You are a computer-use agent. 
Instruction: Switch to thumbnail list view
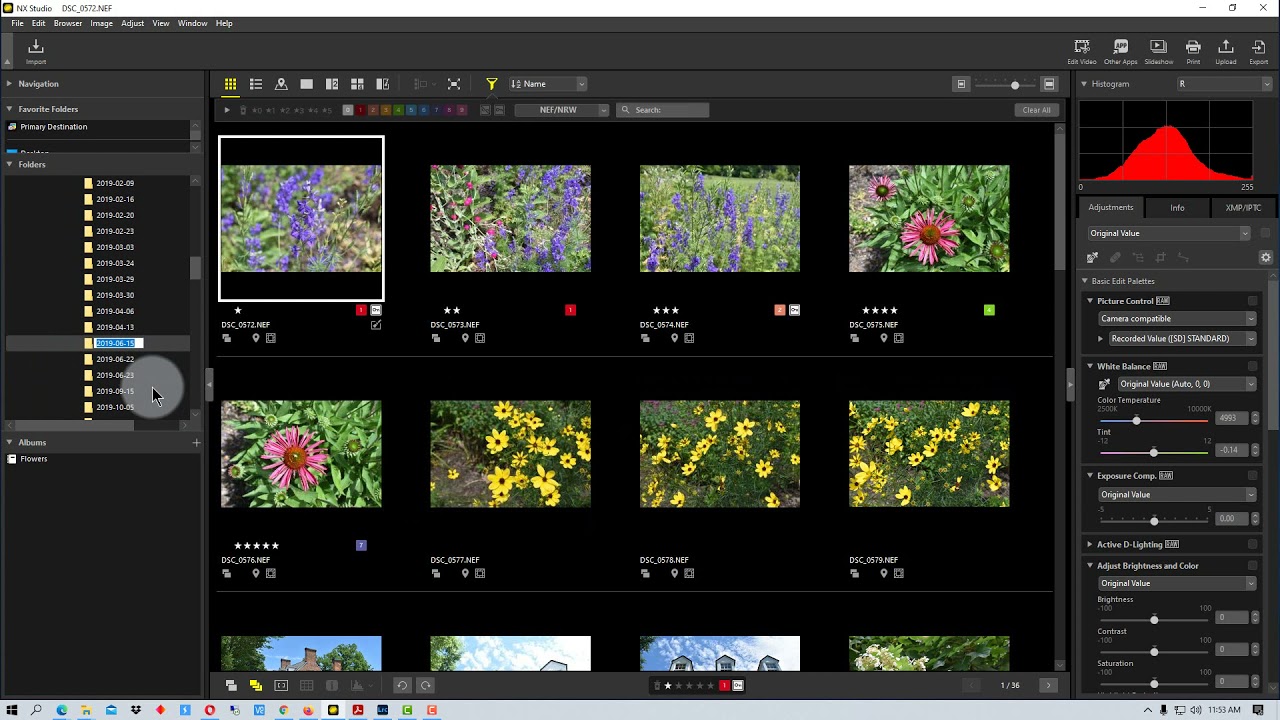pyautogui.click(x=256, y=84)
